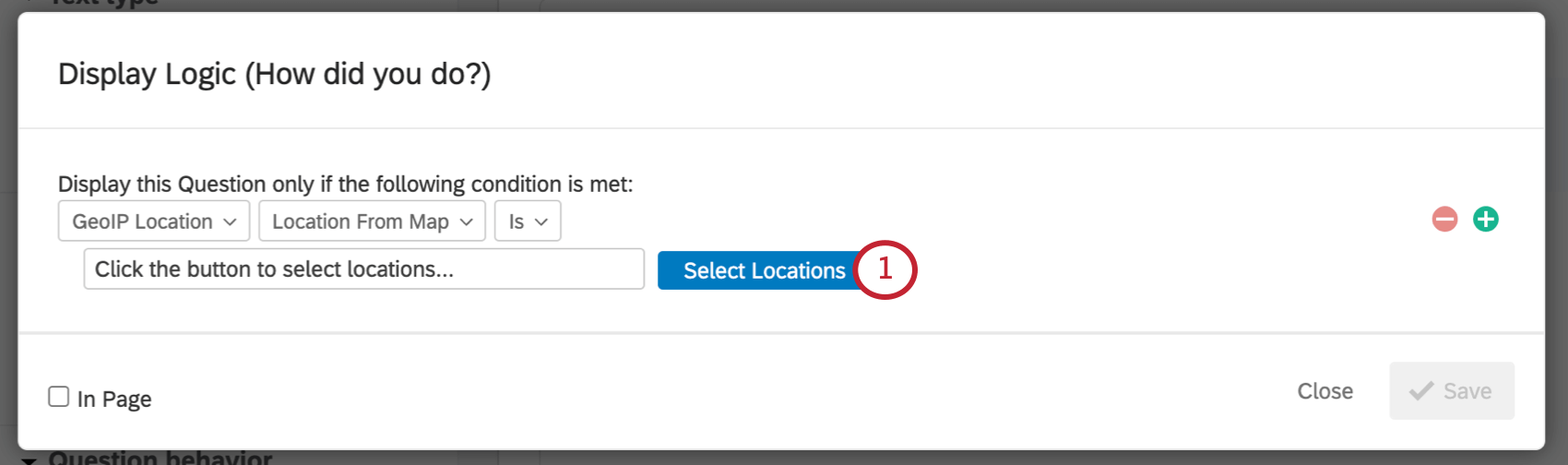Screen dimensions: 1568x465
Task: Focus the select locations text field
Action: click(x=363, y=269)
